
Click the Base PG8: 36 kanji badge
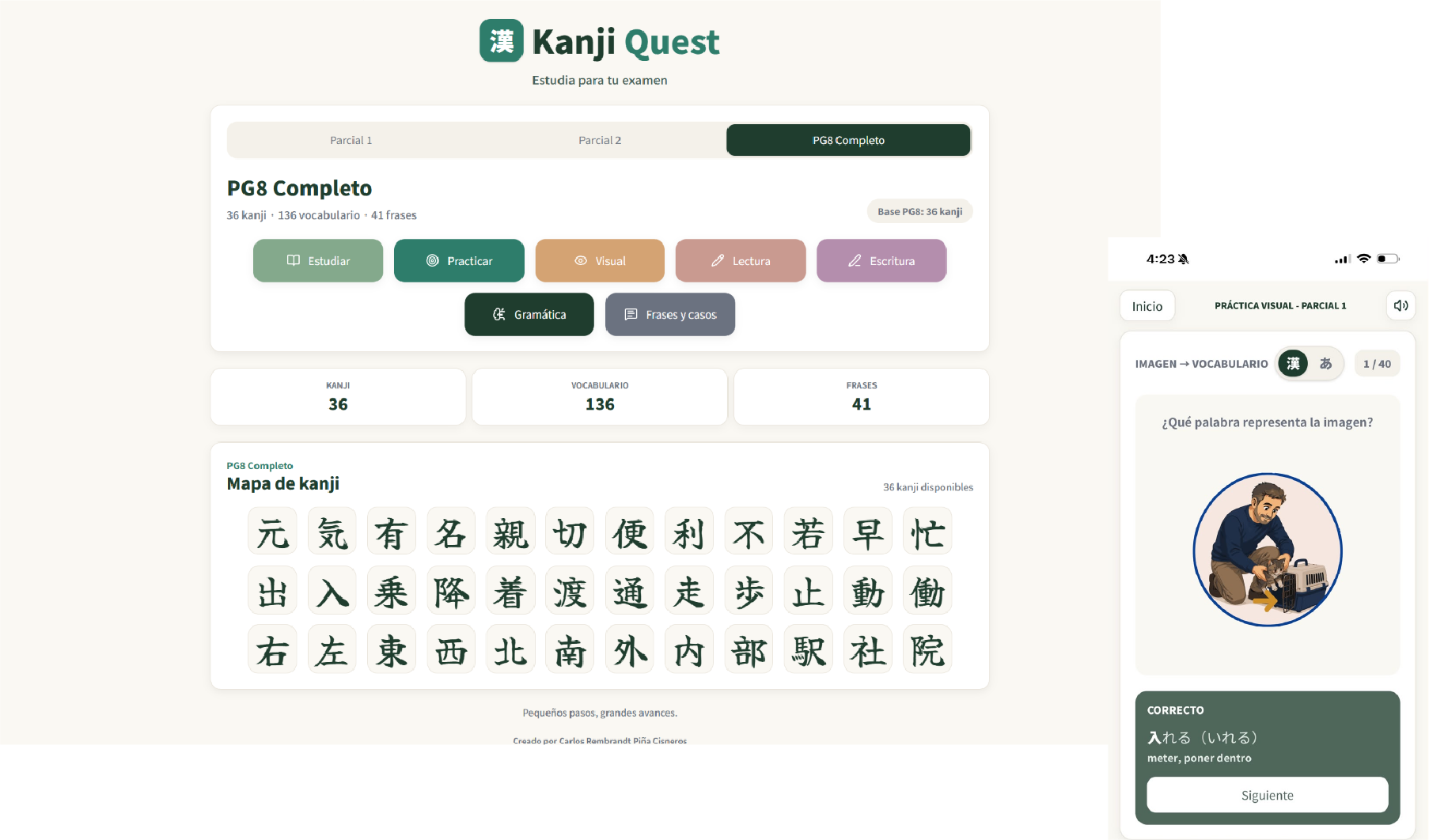coord(919,211)
